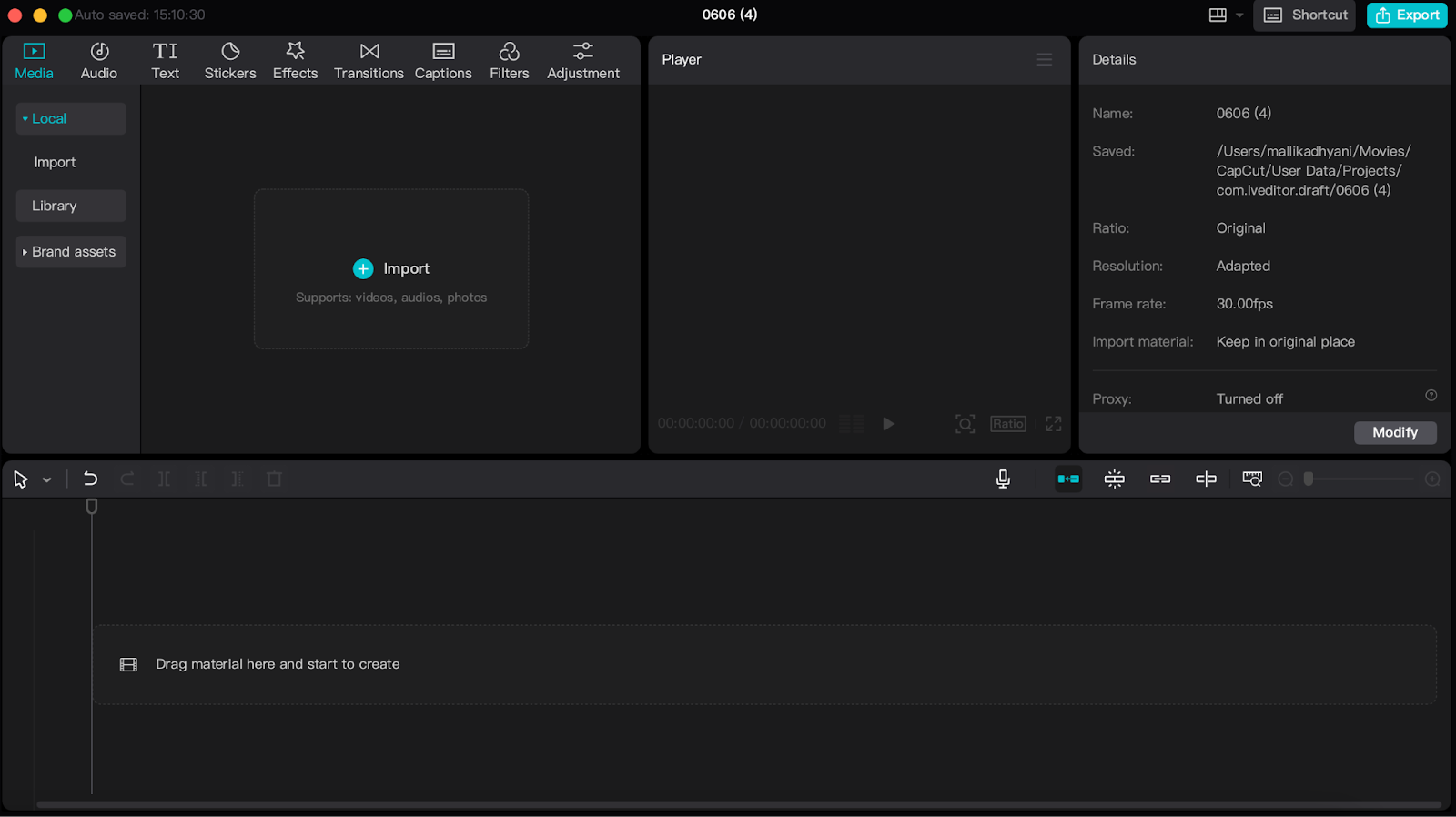Open the Stickers tab
Viewport: 1456px width, 817px height.
[230, 61]
